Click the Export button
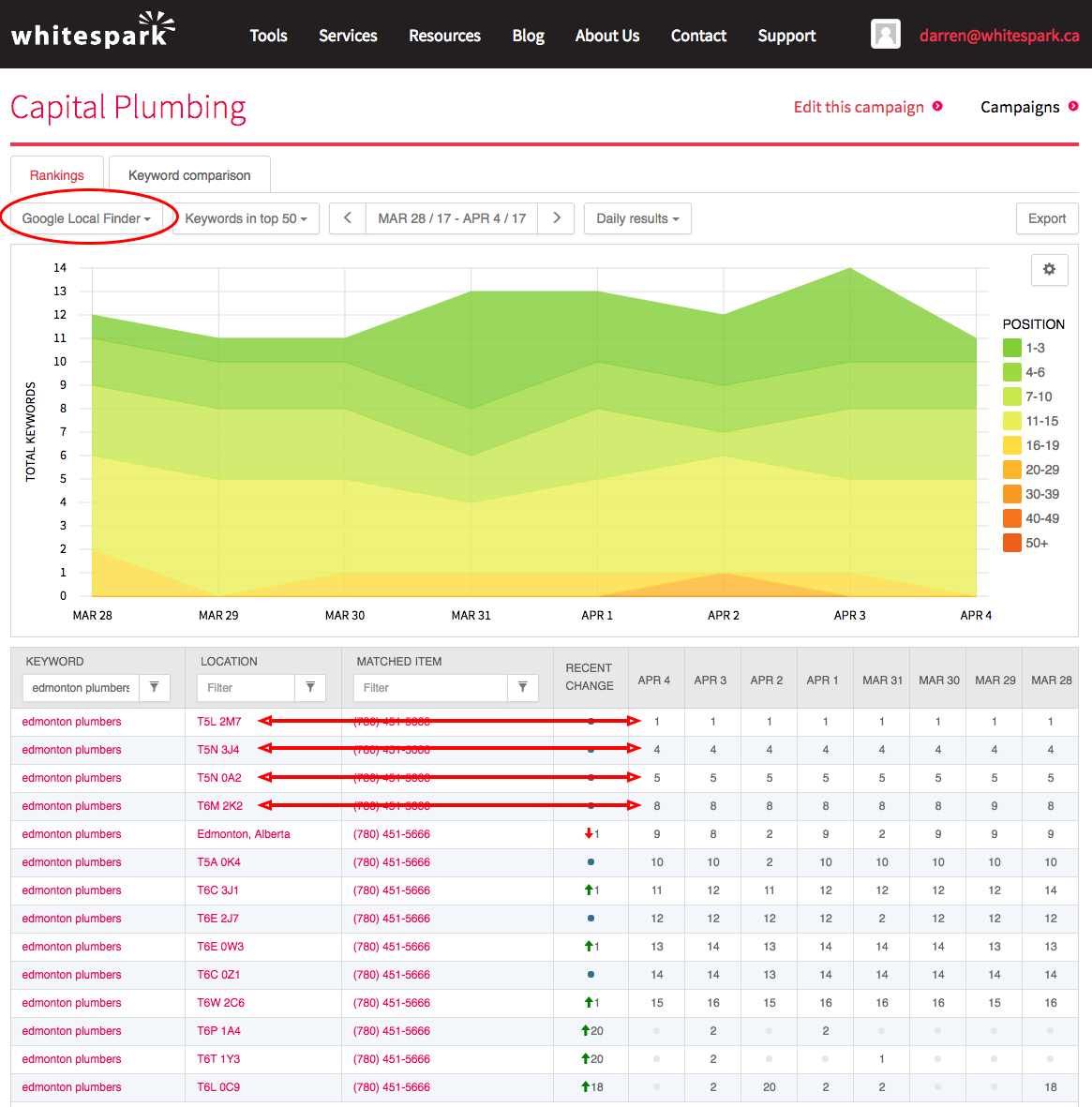This screenshot has width=1092, height=1107. tap(1046, 218)
